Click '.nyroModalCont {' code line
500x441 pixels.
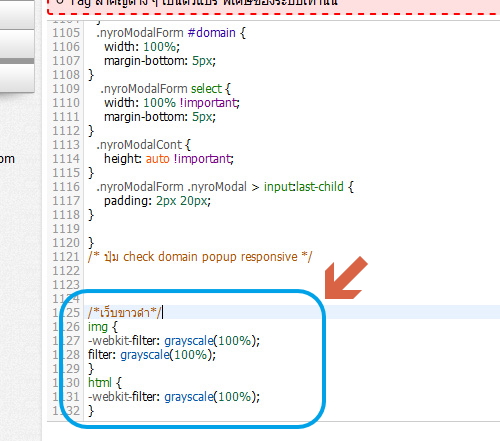click(x=143, y=145)
